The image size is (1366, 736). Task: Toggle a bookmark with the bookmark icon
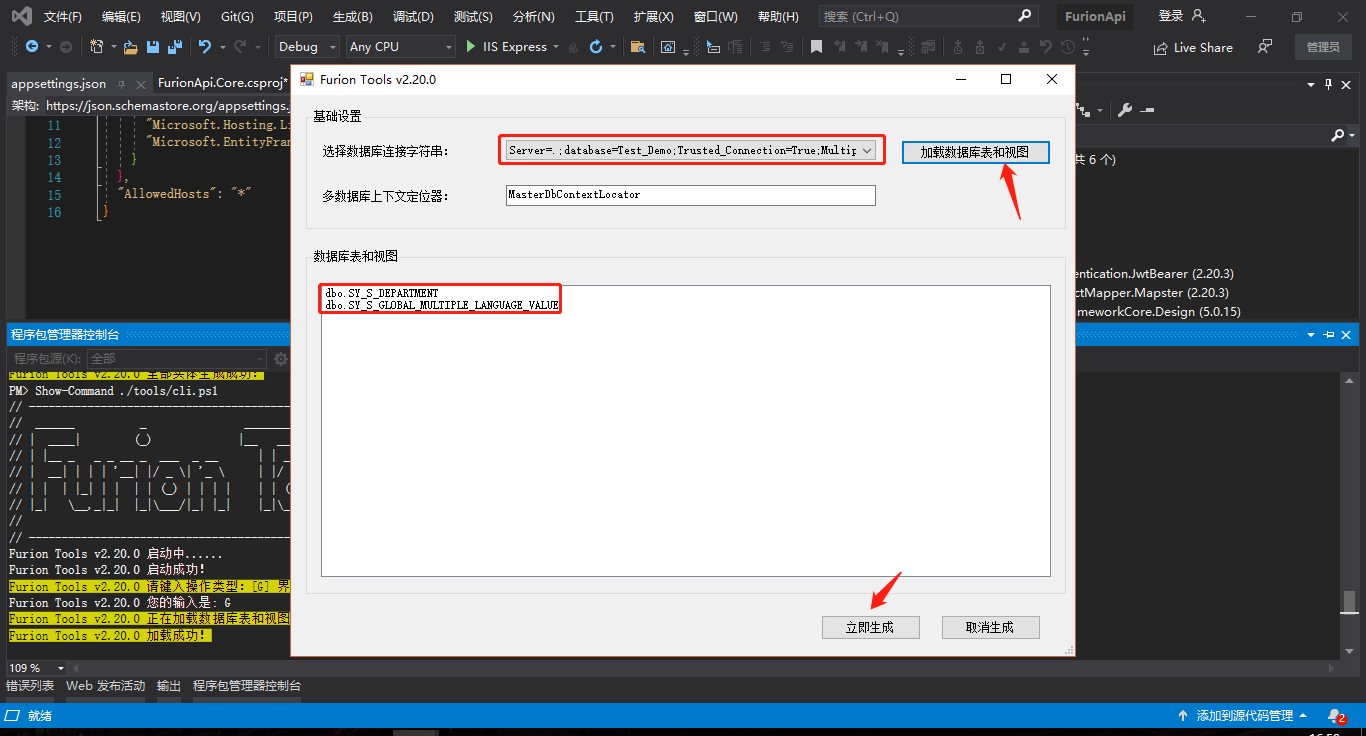pyautogui.click(x=816, y=45)
